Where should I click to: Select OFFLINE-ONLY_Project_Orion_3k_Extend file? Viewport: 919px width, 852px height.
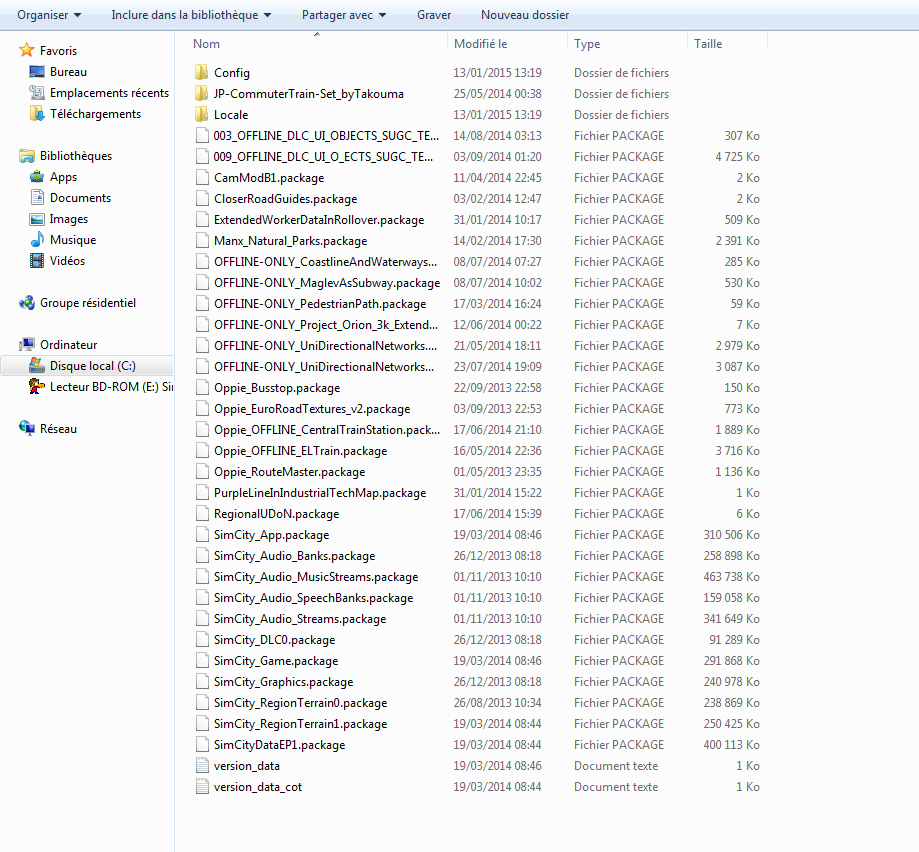(326, 325)
